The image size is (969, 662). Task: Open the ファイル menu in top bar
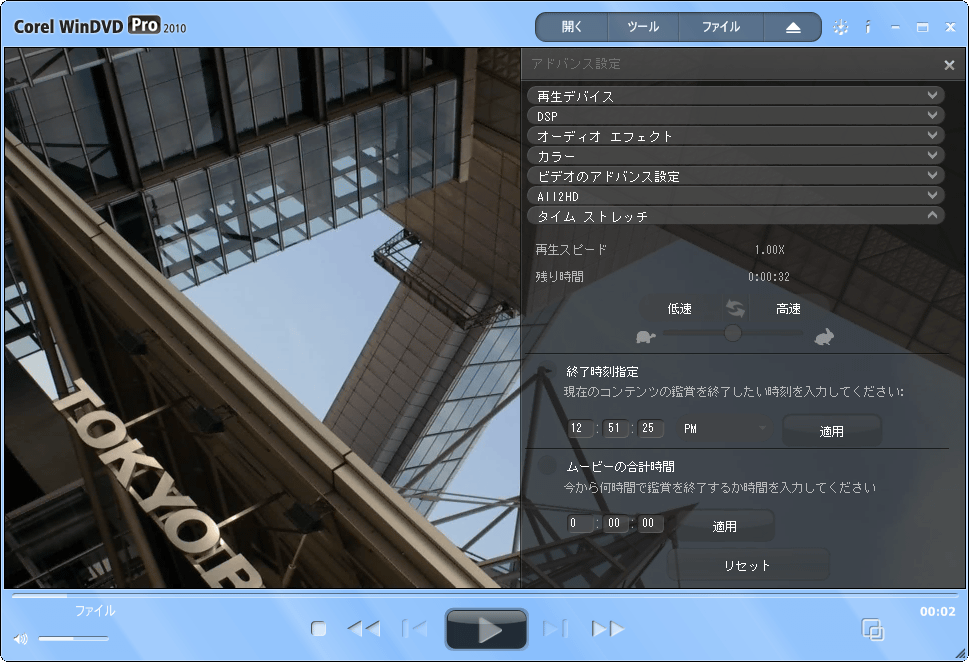pyautogui.click(x=720, y=27)
